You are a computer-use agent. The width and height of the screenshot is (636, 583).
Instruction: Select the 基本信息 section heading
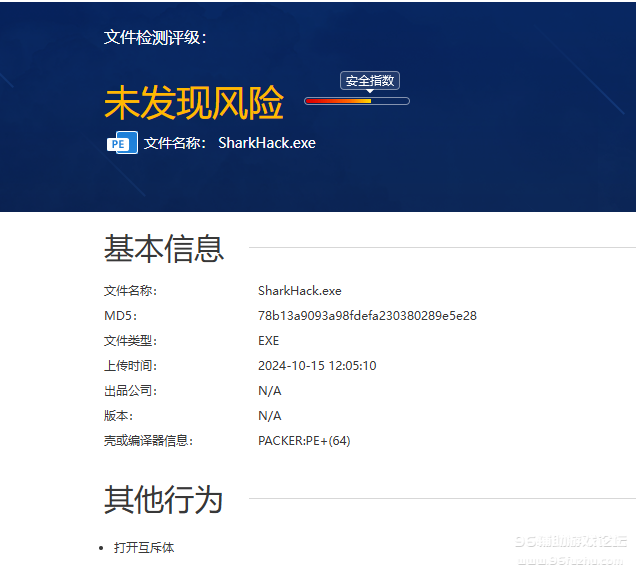click(x=164, y=248)
